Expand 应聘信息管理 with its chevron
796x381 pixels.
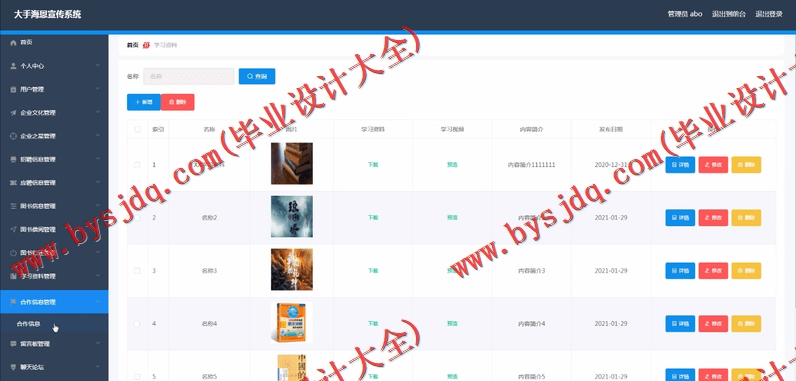coord(97,183)
